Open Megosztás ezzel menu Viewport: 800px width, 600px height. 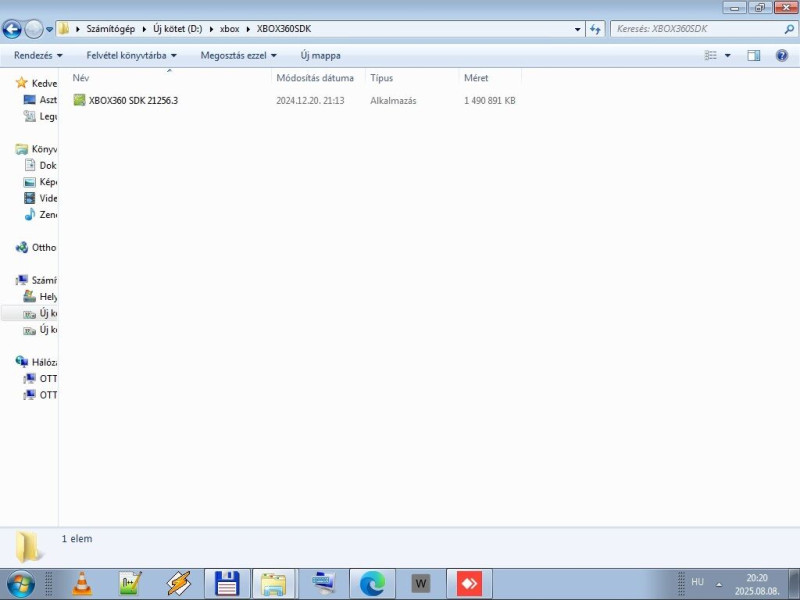(x=238, y=55)
